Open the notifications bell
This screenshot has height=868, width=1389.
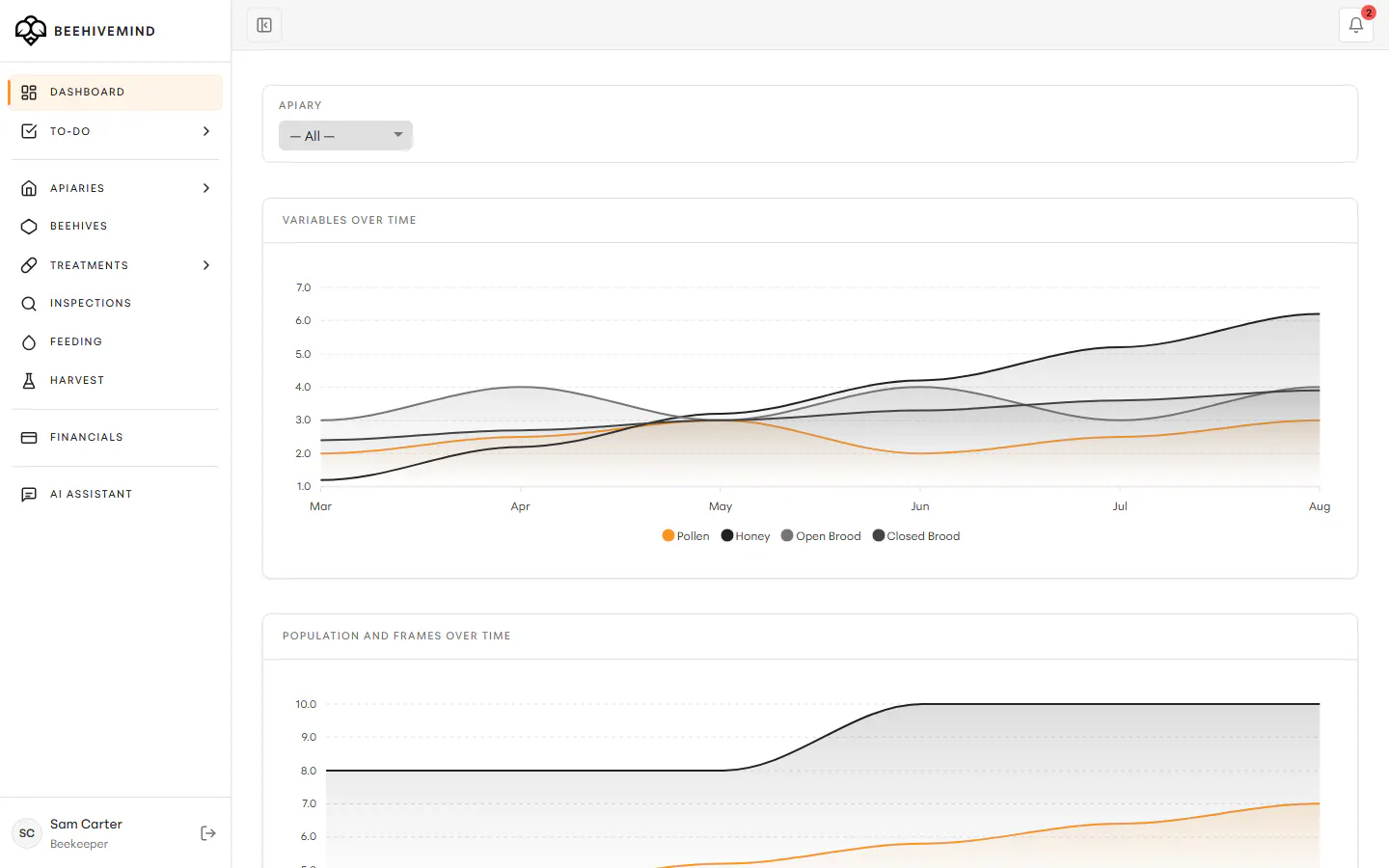[x=1355, y=25]
